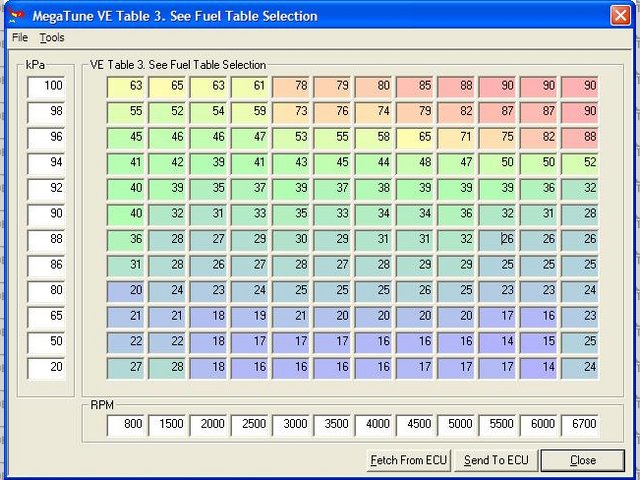Select VE cell 30 in the 88 kPa row
The height and width of the screenshot is (480, 640).
click(x=291, y=240)
